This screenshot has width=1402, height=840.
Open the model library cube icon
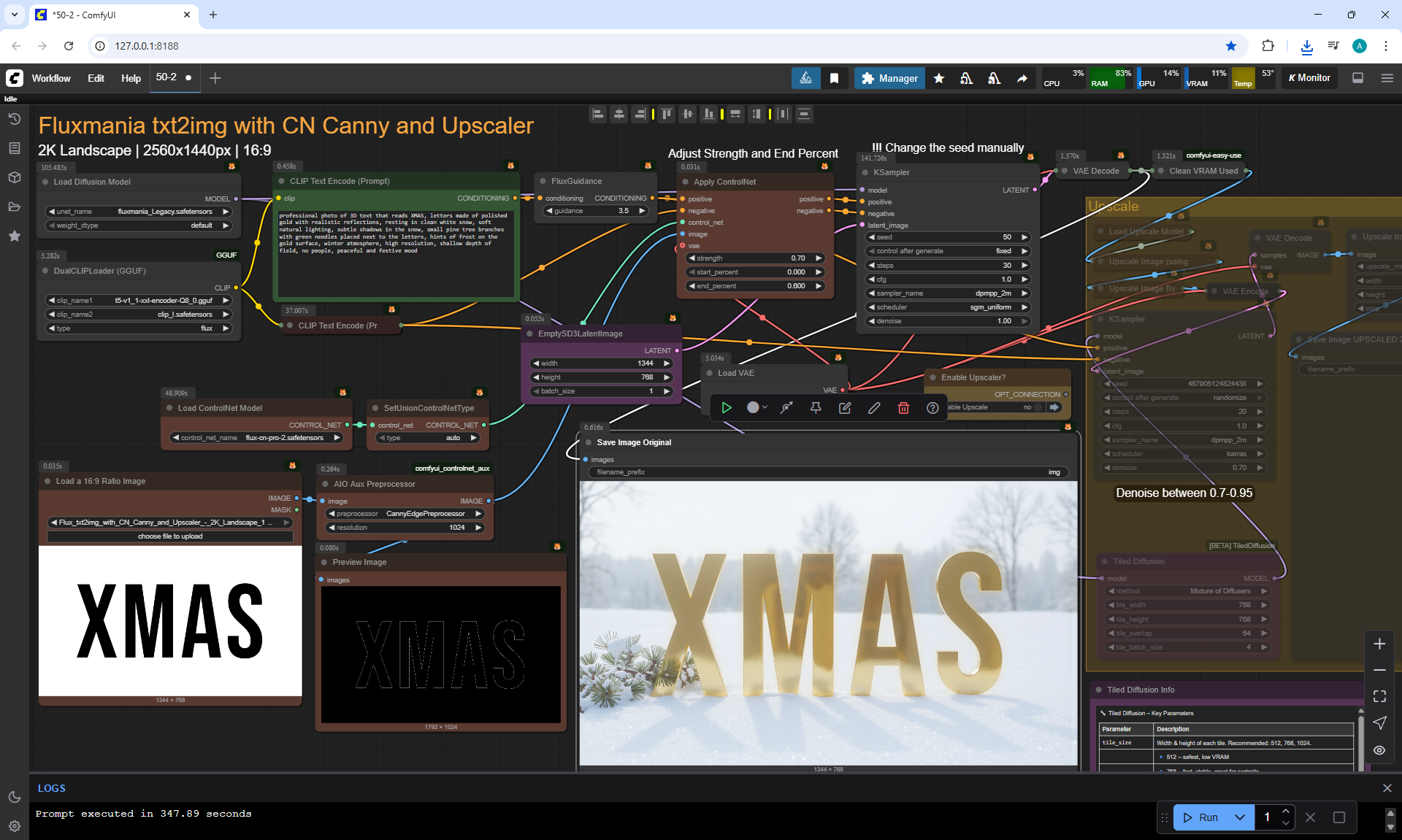coord(14,177)
